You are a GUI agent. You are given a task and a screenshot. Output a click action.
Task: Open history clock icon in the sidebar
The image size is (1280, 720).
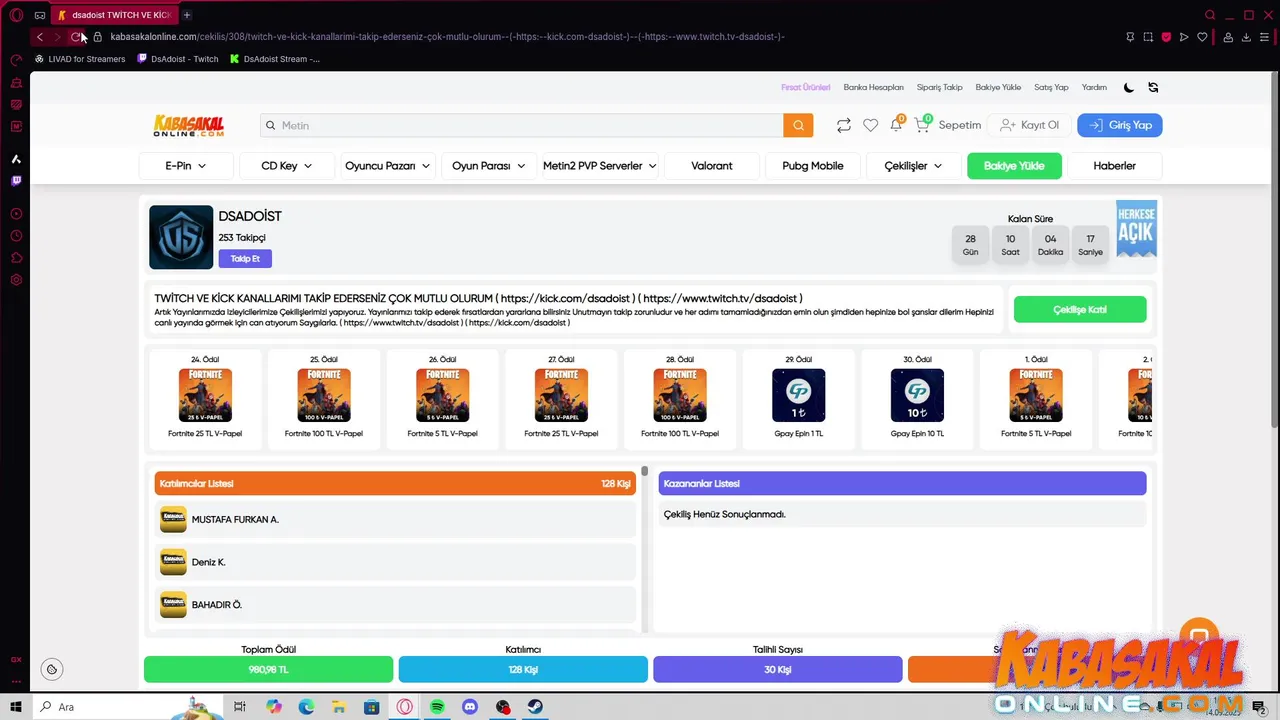16,236
